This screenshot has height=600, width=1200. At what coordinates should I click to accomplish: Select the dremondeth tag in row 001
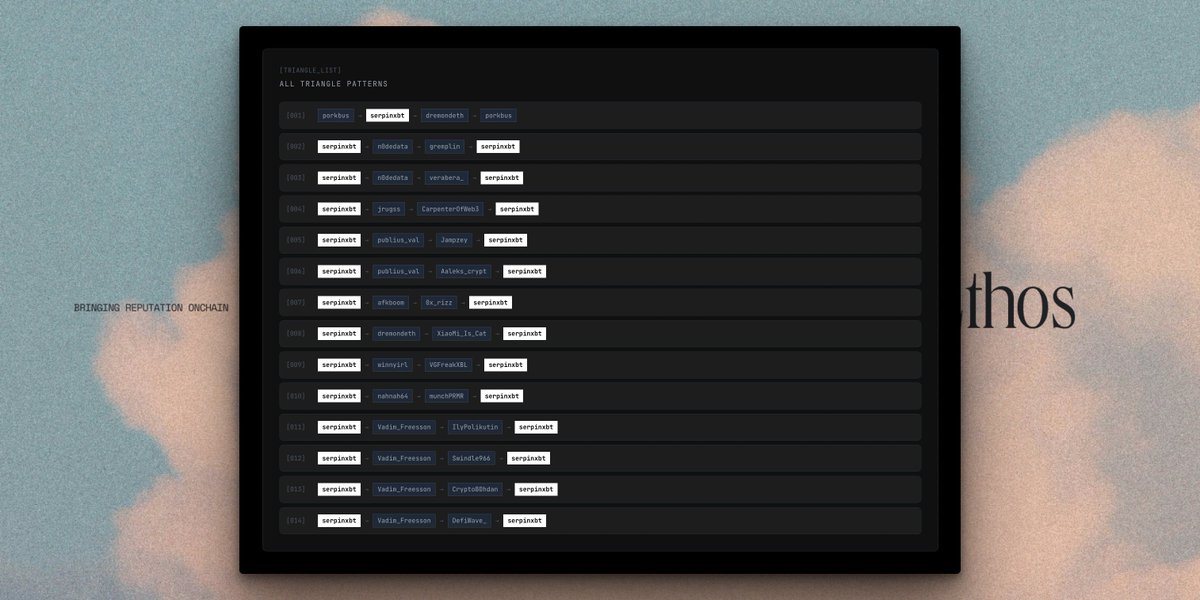[444, 115]
